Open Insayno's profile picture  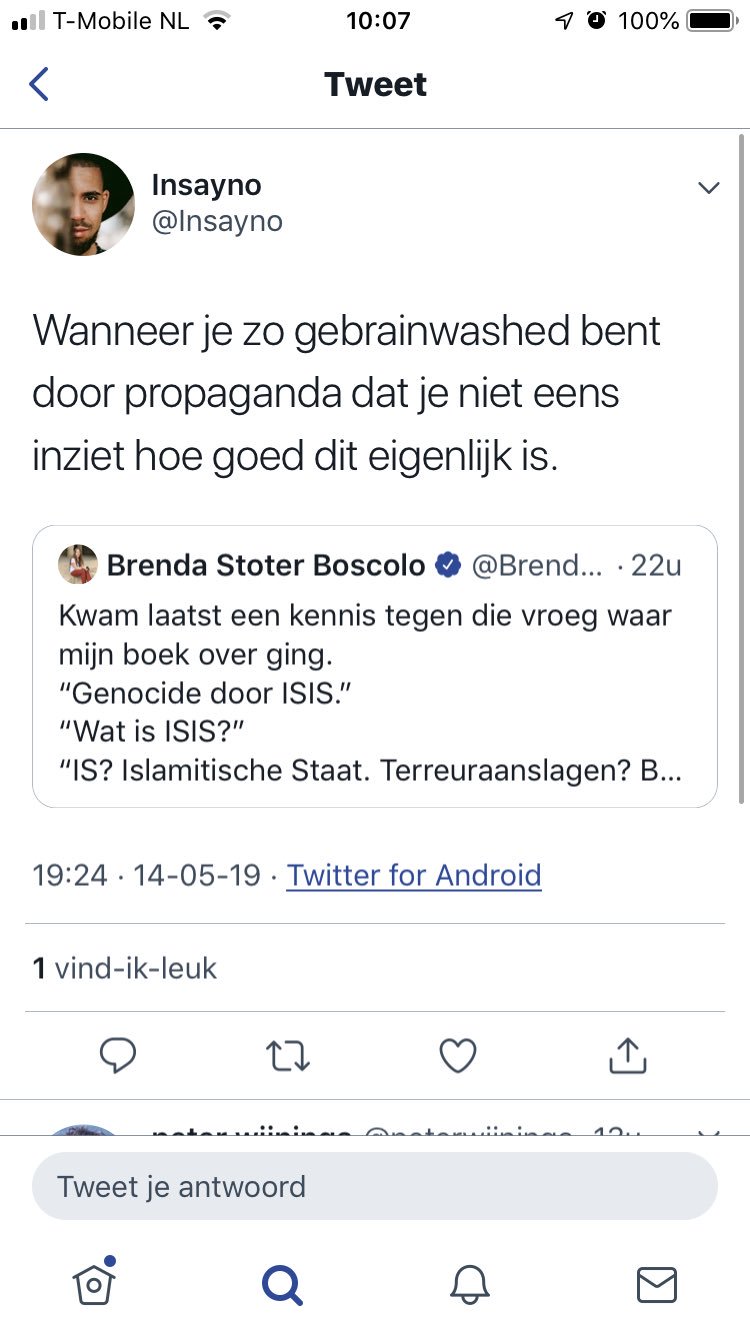(83, 204)
